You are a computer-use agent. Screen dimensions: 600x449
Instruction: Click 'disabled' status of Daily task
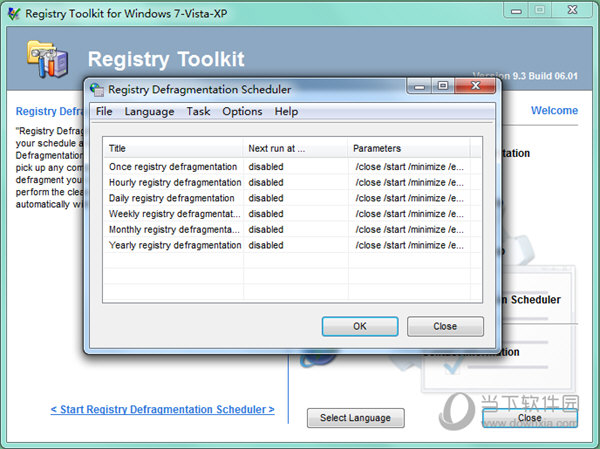[x=266, y=198]
